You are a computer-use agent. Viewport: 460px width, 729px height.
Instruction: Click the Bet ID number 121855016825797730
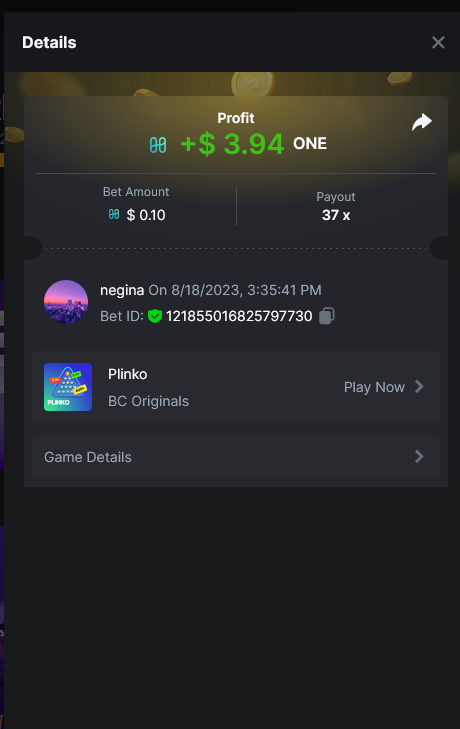click(x=239, y=316)
